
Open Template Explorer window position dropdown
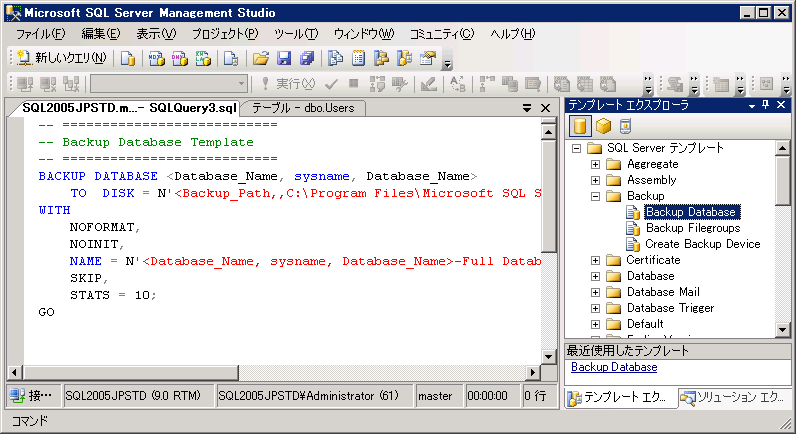point(752,106)
